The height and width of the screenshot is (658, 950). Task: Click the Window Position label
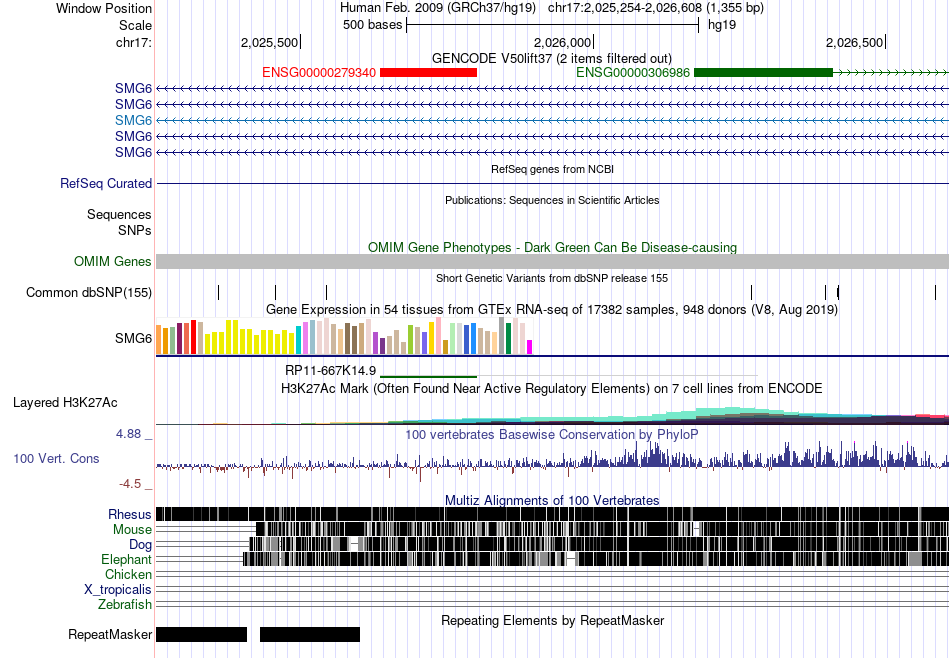(x=104, y=8)
